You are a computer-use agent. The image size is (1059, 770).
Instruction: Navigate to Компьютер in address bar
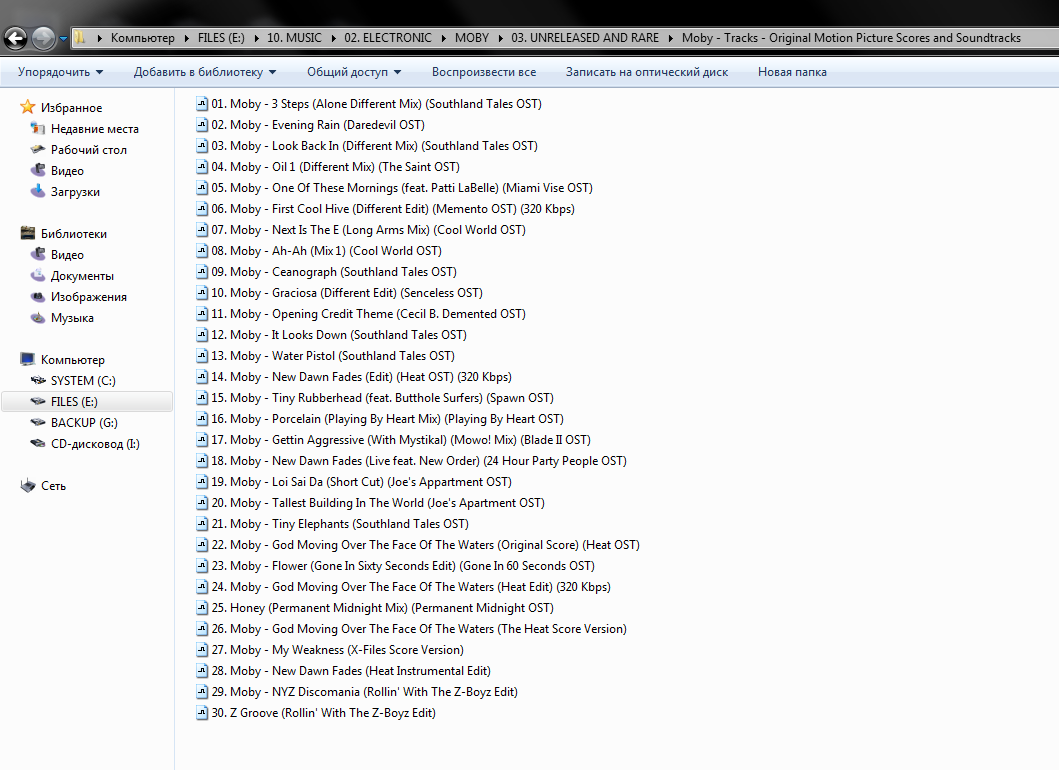point(143,38)
